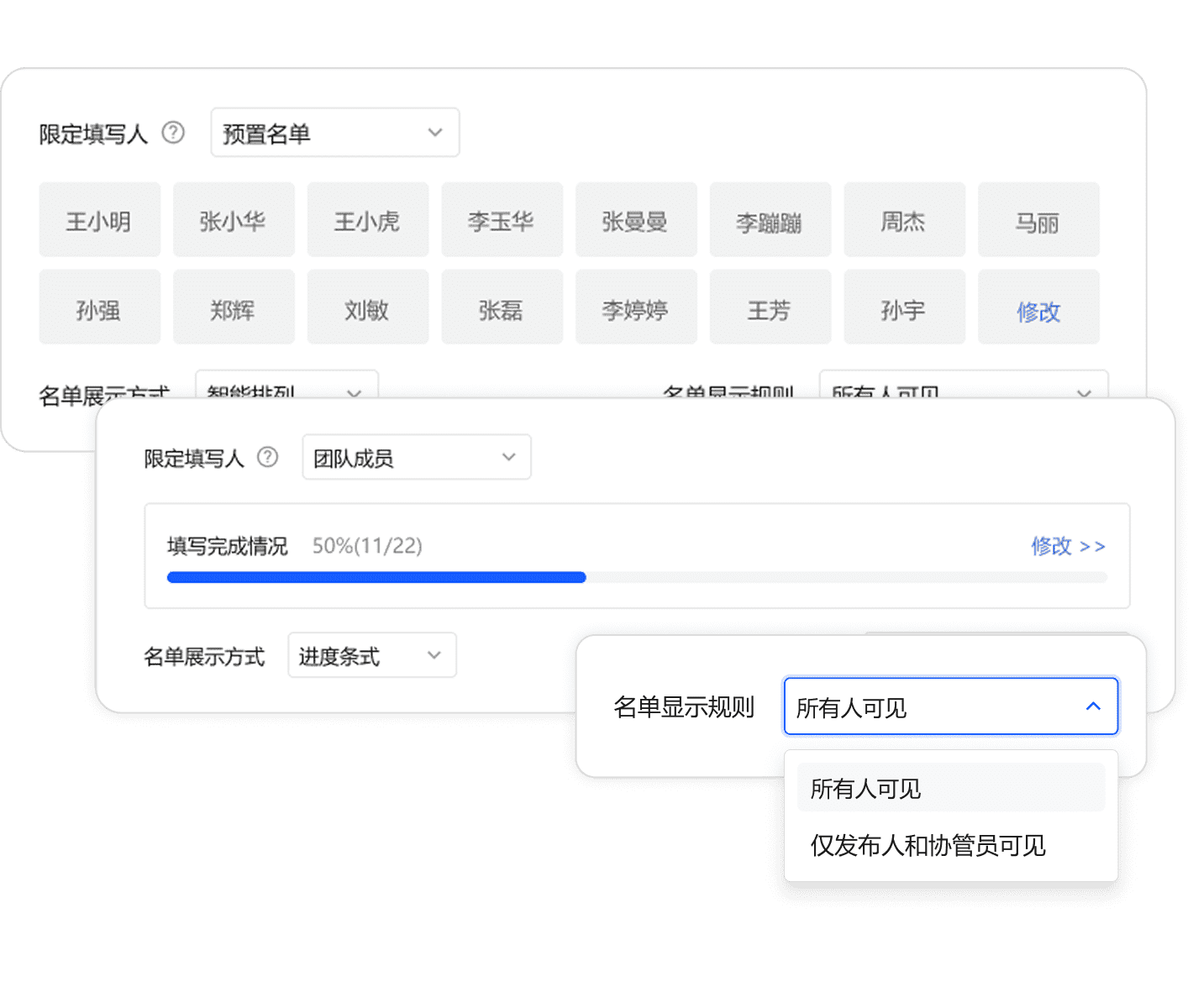Select the name tag 马丽
The width and height of the screenshot is (1193, 1008).
1038,221
